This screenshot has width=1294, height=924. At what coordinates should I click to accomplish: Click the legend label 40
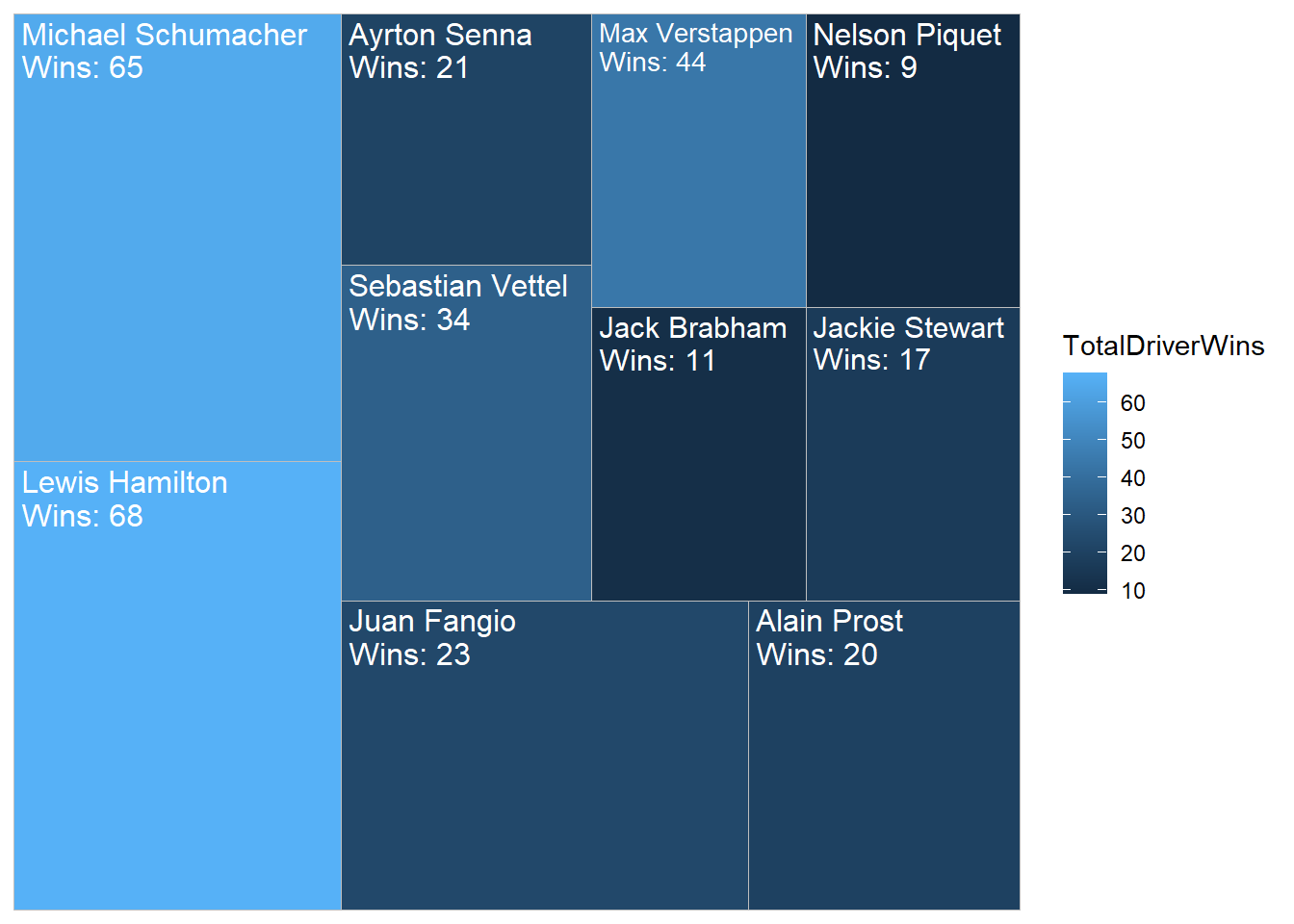coord(1133,478)
